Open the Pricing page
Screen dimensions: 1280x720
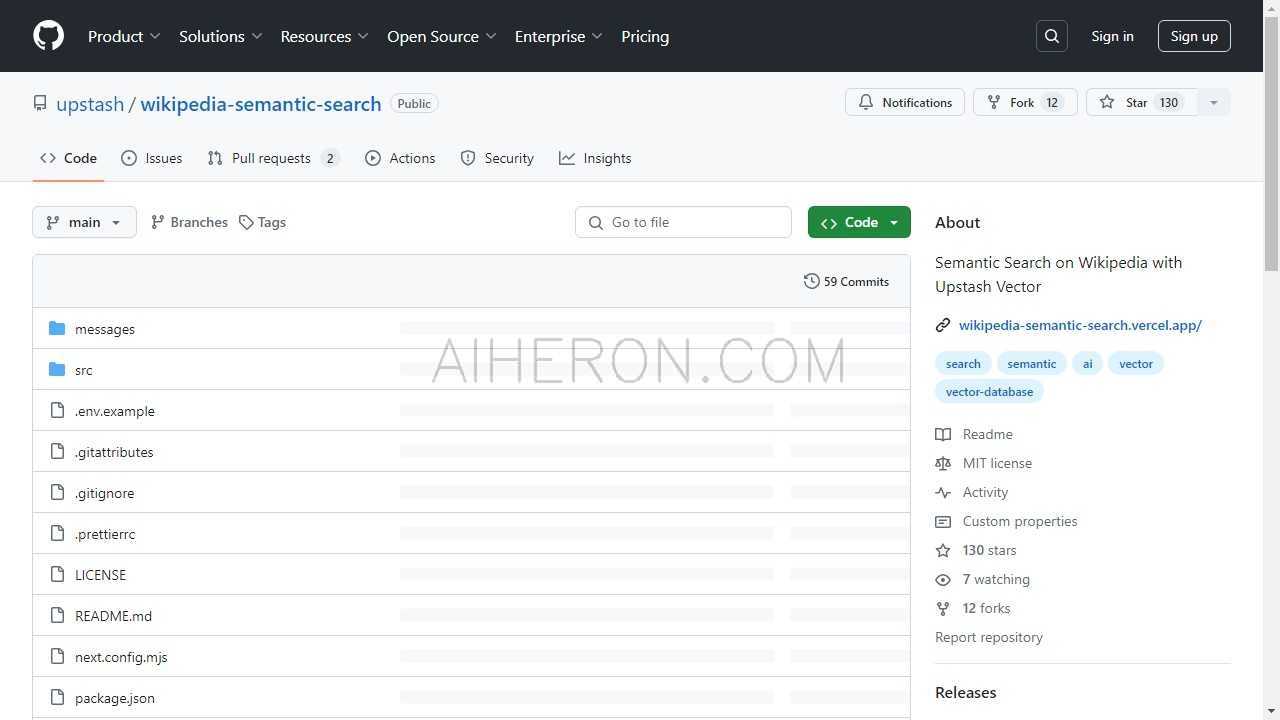(645, 36)
